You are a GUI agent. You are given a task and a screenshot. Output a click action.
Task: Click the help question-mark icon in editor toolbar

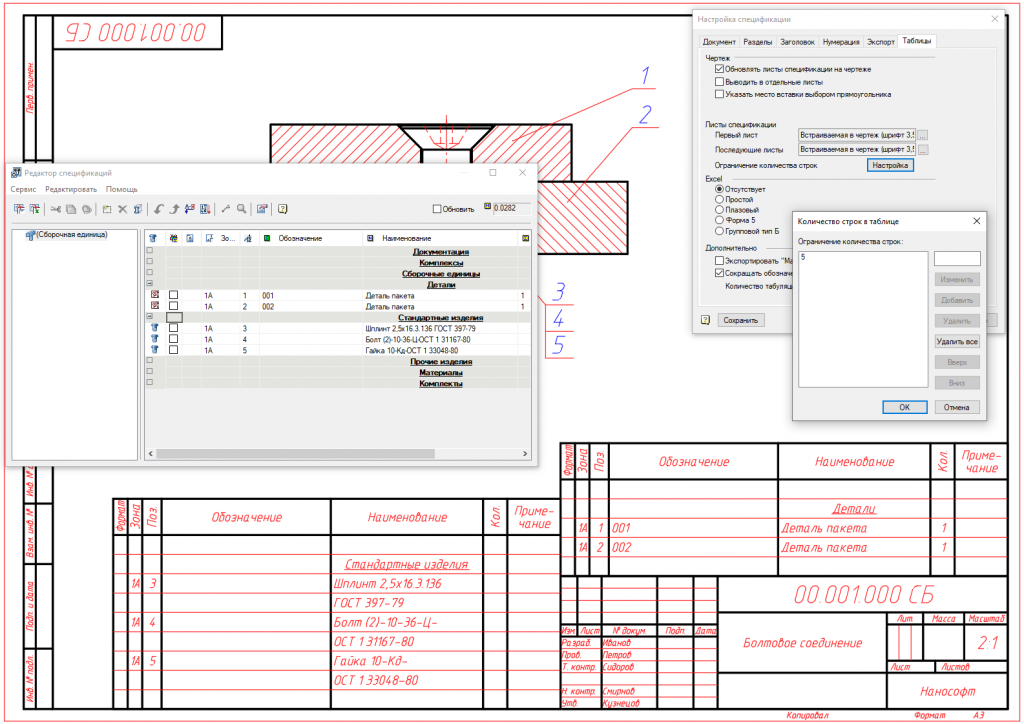(x=283, y=209)
